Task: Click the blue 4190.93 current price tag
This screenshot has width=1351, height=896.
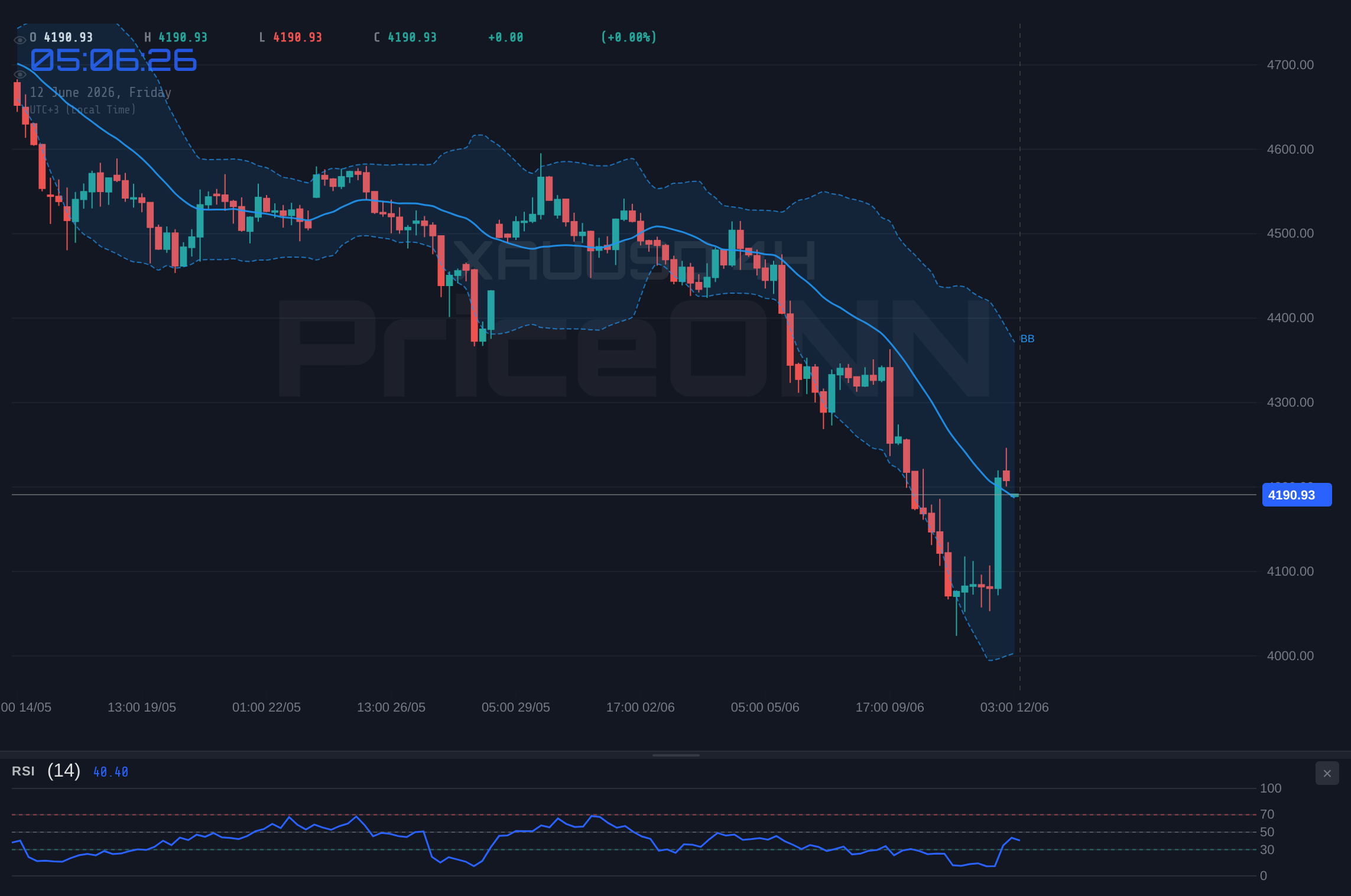Action: pos(1297,495)
